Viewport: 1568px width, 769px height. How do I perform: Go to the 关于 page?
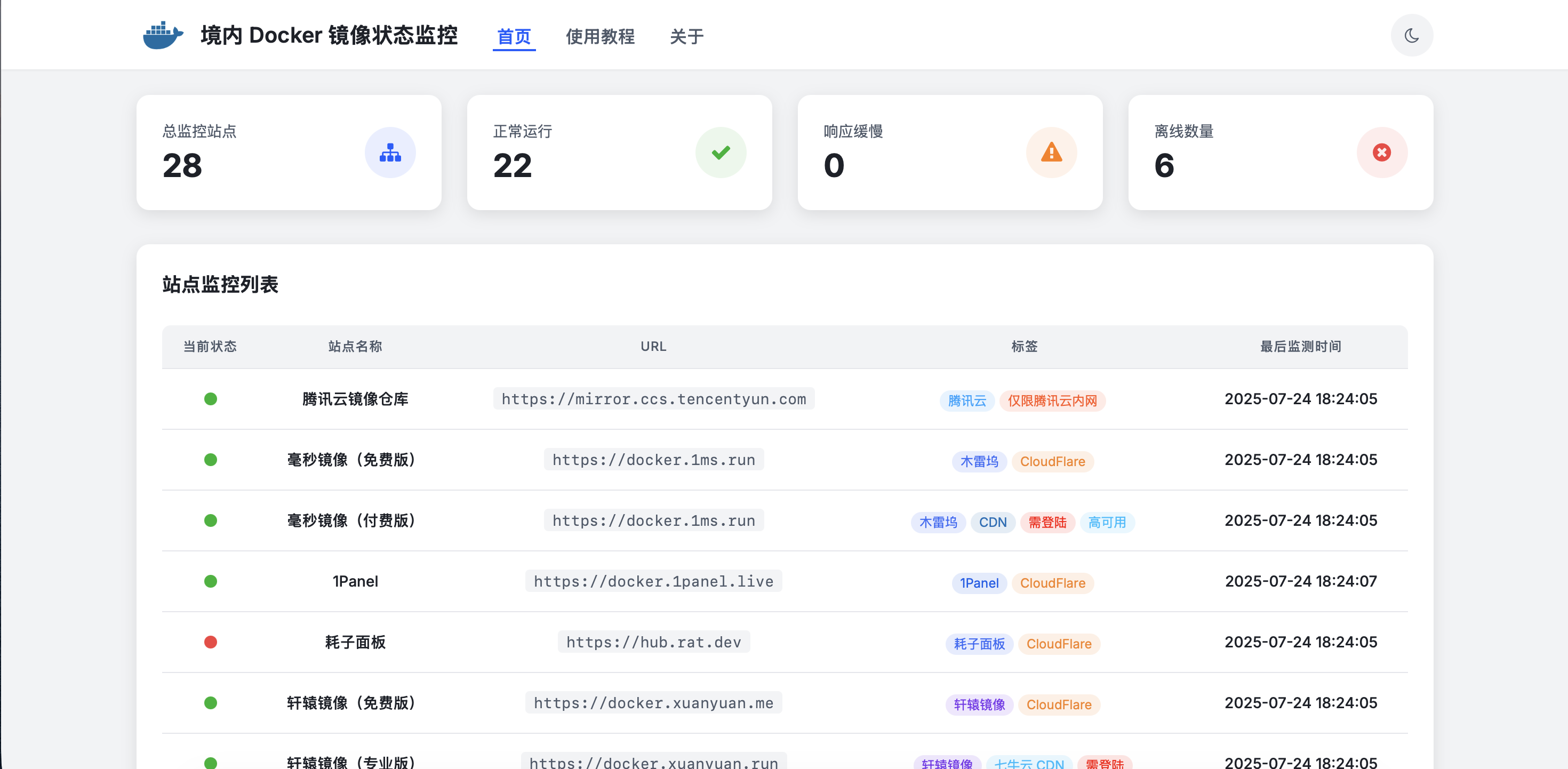(x=686, y=37)
